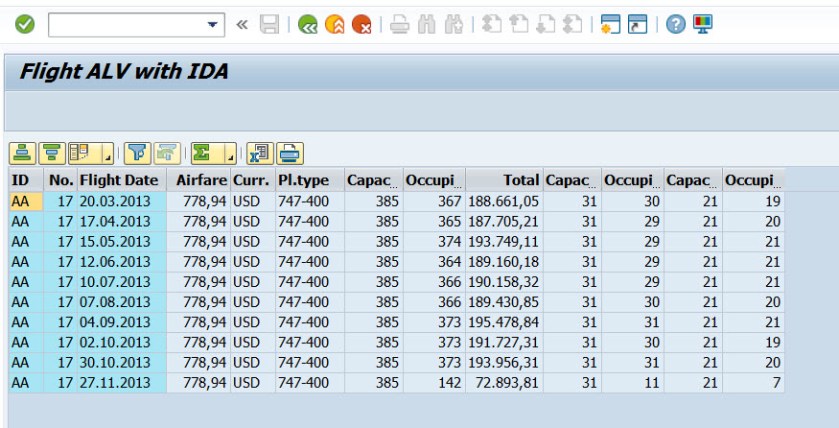The image size is (839, 428).
Task: Click inside the command input field
Action: (x=125, y=25)
